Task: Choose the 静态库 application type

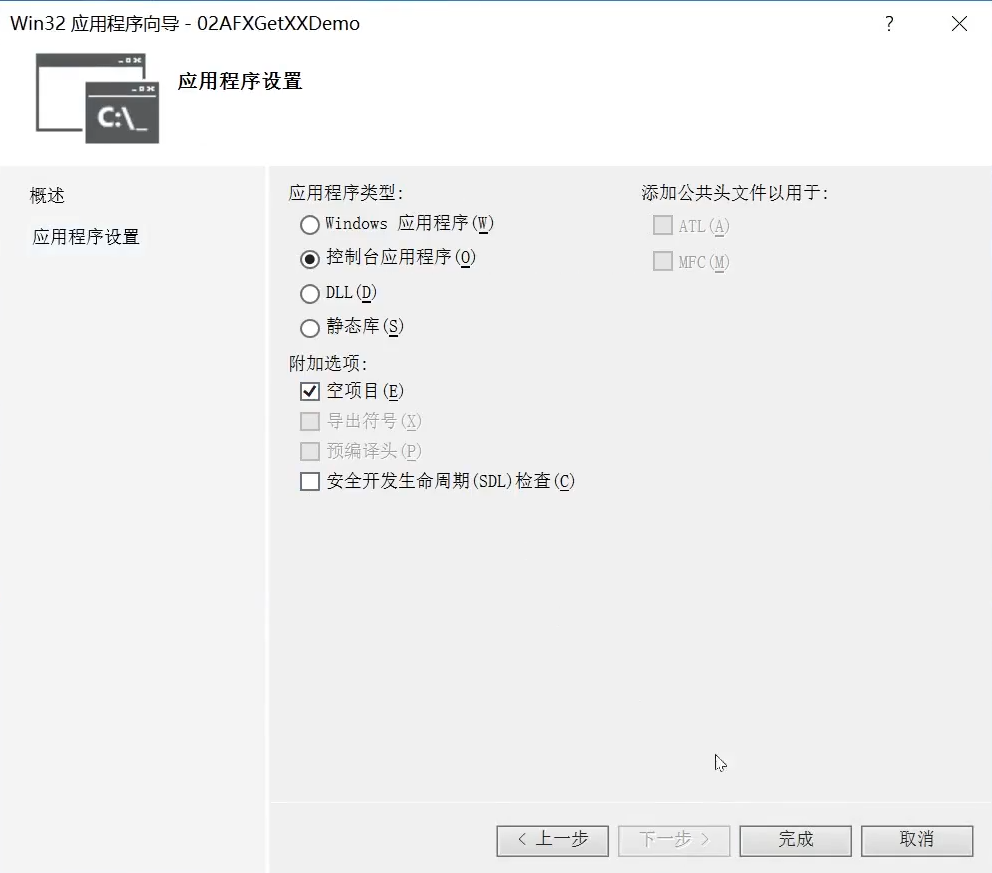Action: pyautogui.click(x=309, y=328)
